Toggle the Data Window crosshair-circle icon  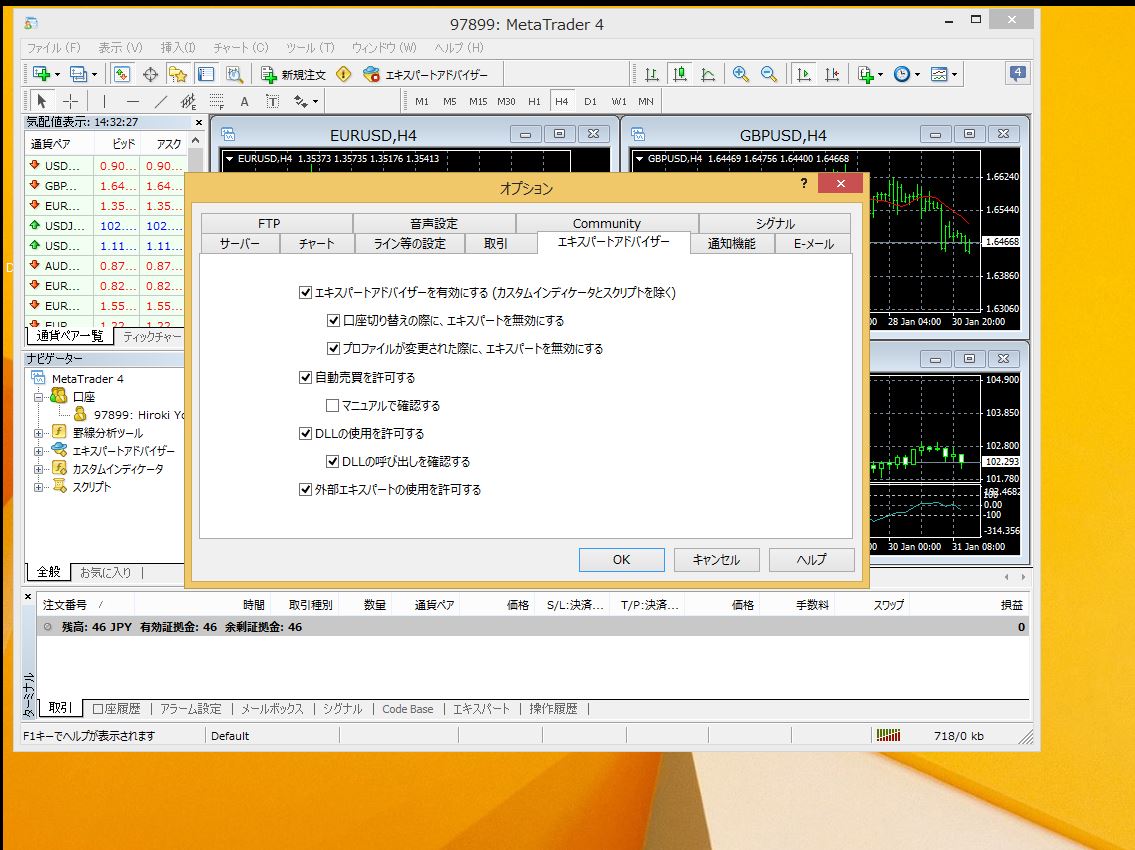(x=150, y=74)
